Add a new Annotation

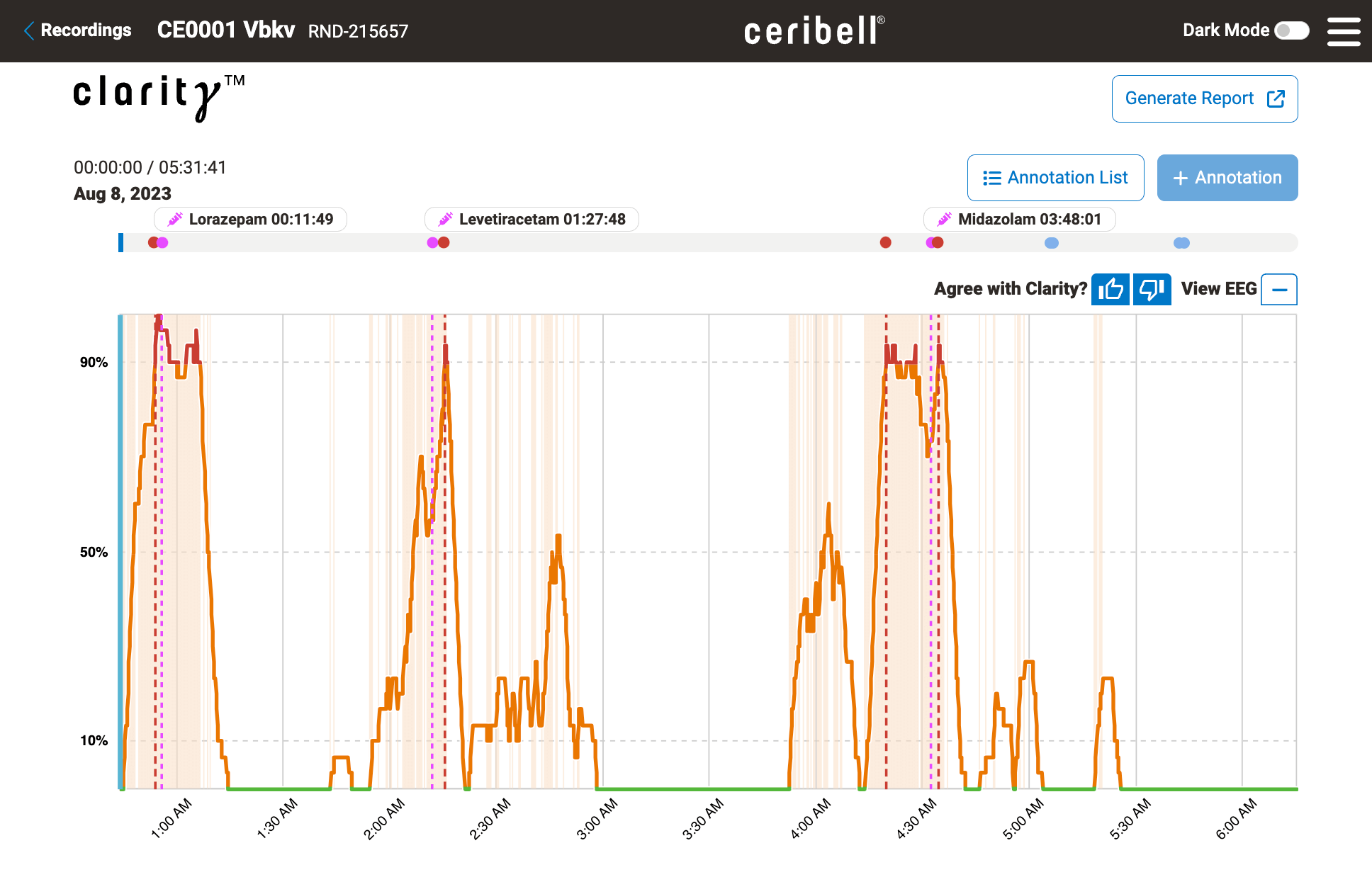[x=1227, y=178]
